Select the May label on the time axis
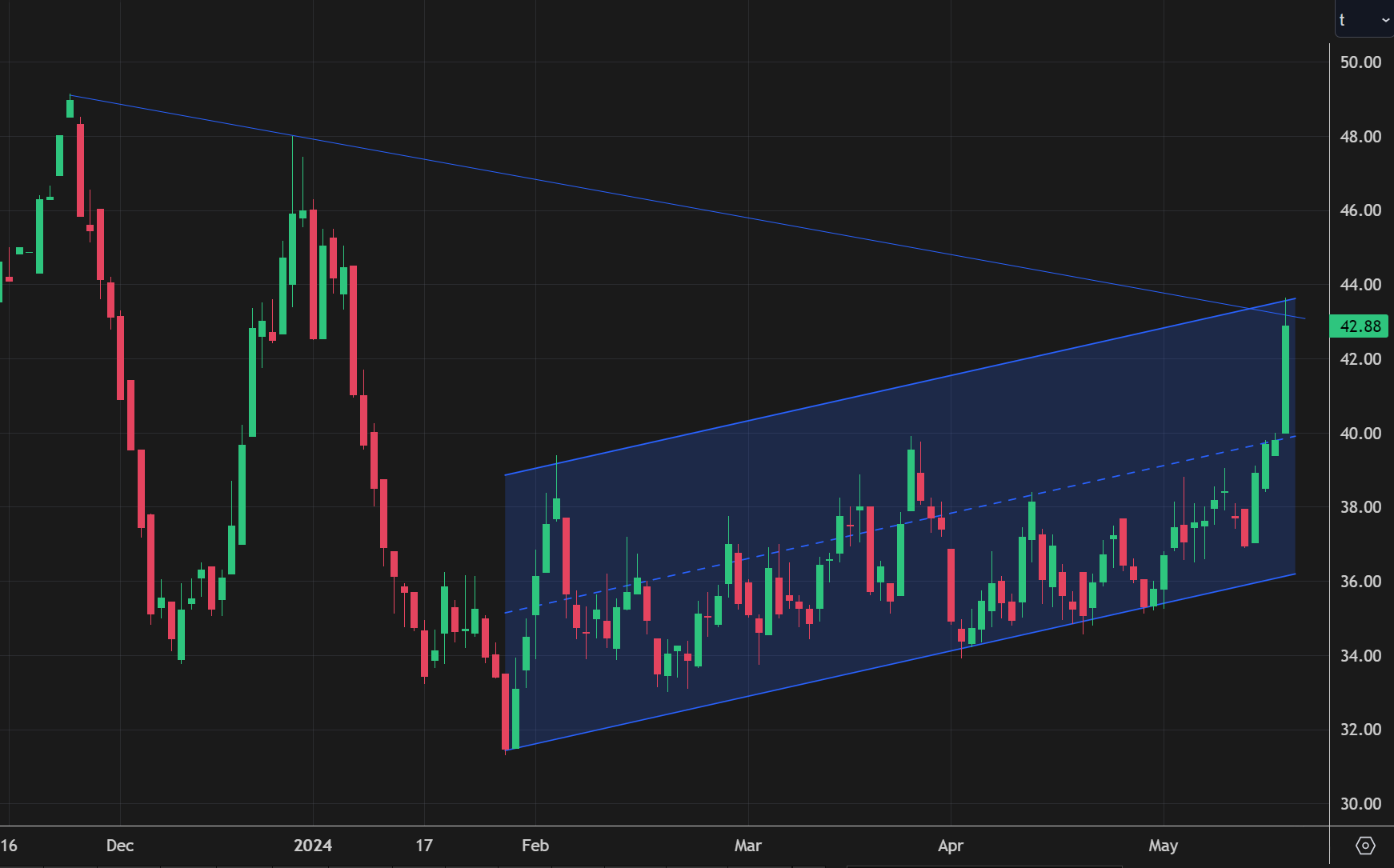Image resolution: width=1394 pixels, height=868 pixels. click(1164, 846)
